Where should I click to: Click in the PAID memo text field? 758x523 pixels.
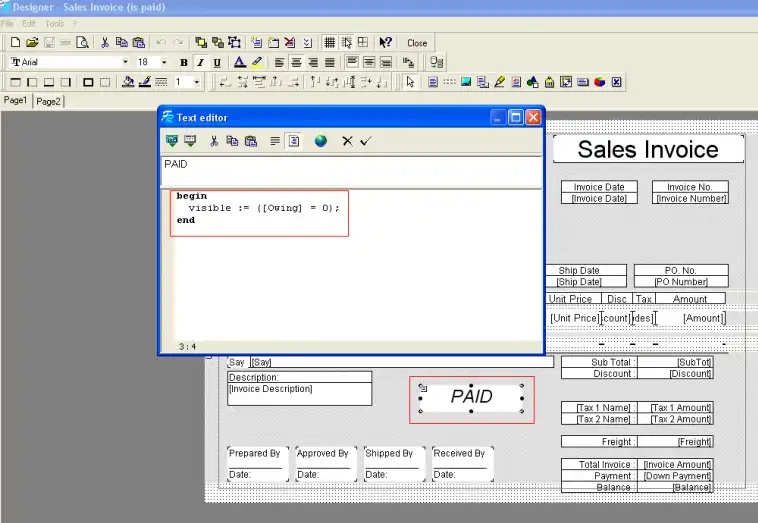[351, 172]
